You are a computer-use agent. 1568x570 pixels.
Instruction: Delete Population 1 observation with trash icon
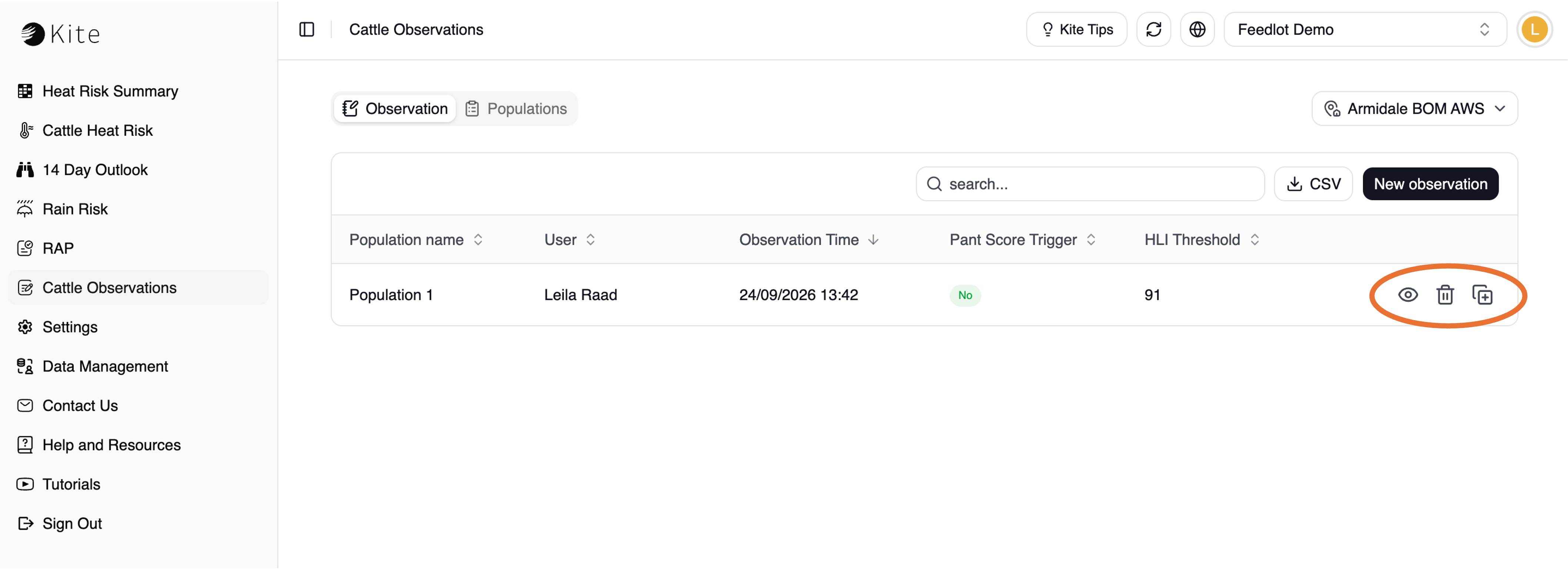pos(1445,295)
